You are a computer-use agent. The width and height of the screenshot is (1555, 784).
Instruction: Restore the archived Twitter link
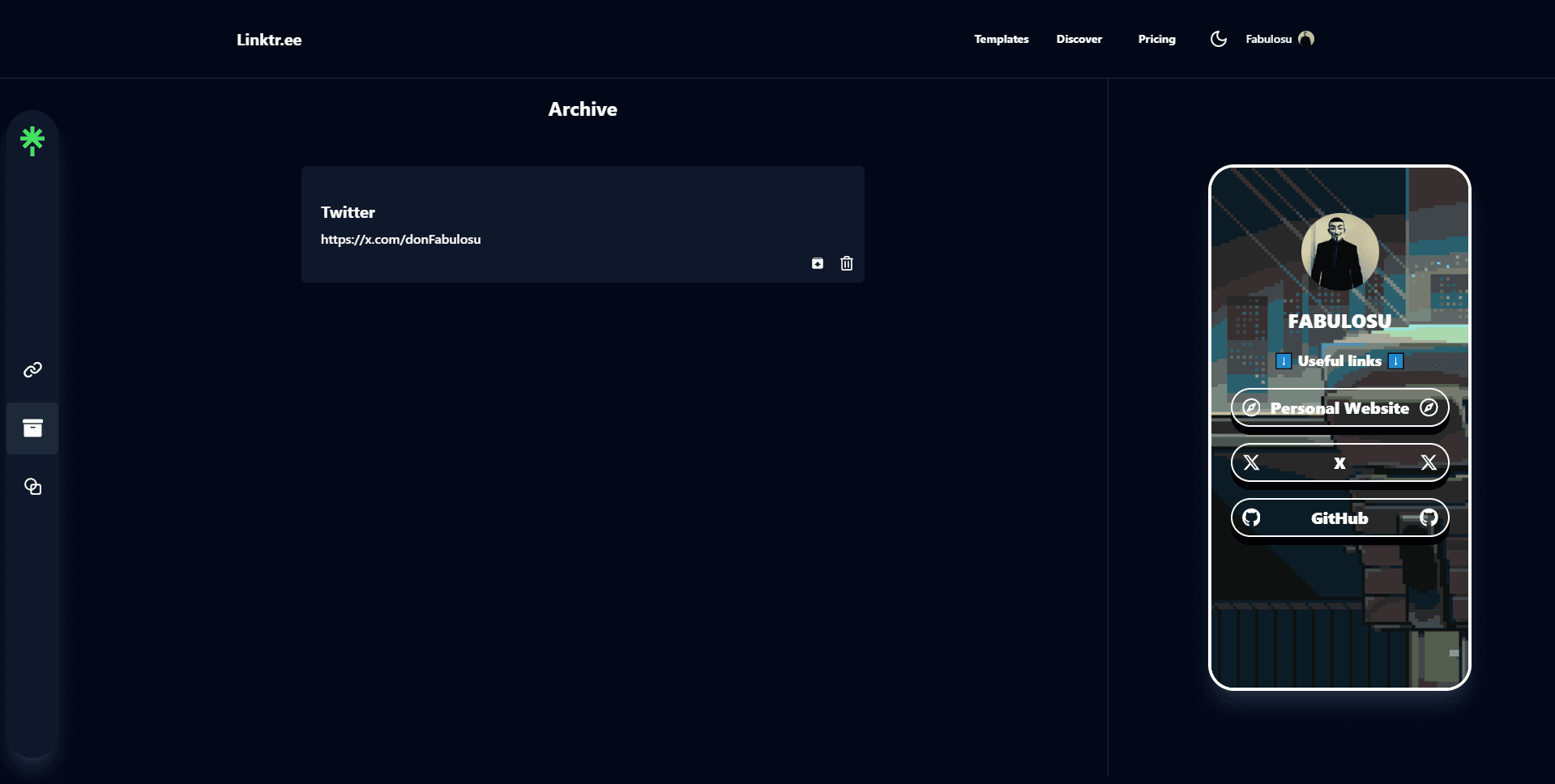tap(818, 263)
